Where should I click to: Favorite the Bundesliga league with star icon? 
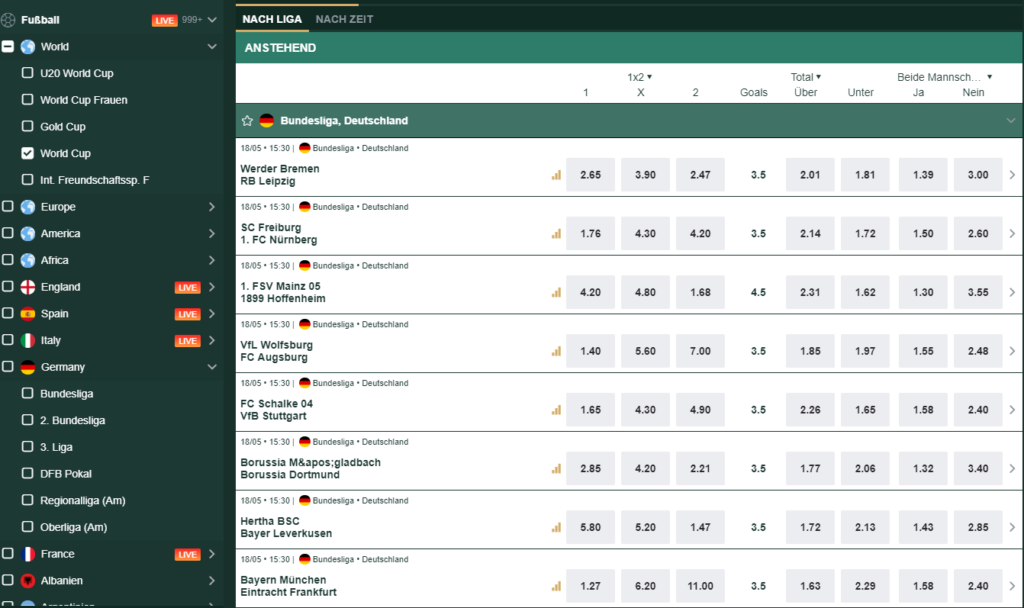(x=247, y=121)
